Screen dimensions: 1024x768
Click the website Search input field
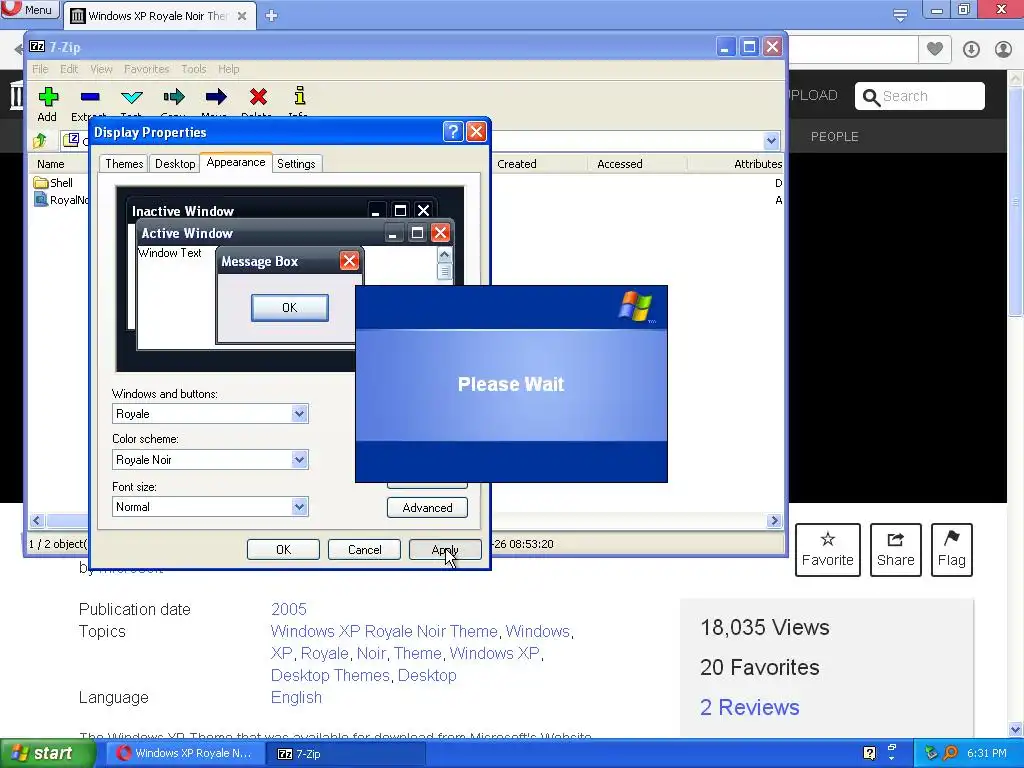tap(920, 97)
